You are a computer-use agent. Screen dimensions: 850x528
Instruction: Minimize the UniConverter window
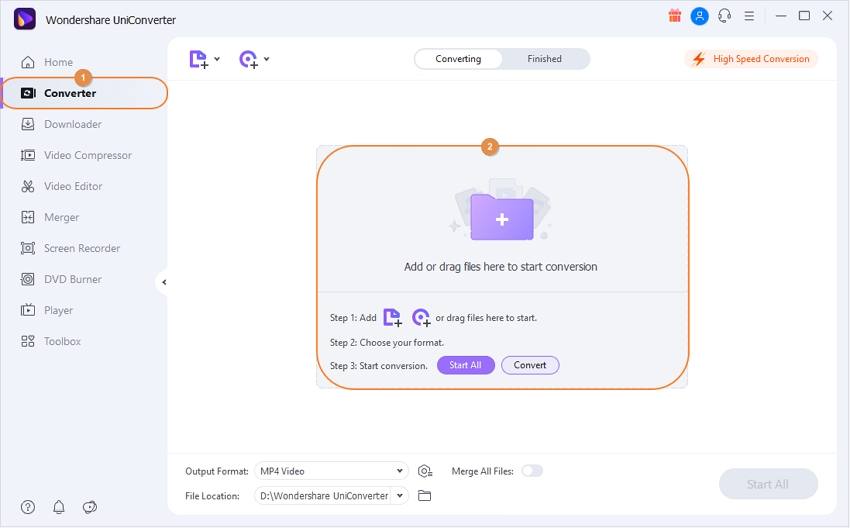tap(781, 16)
